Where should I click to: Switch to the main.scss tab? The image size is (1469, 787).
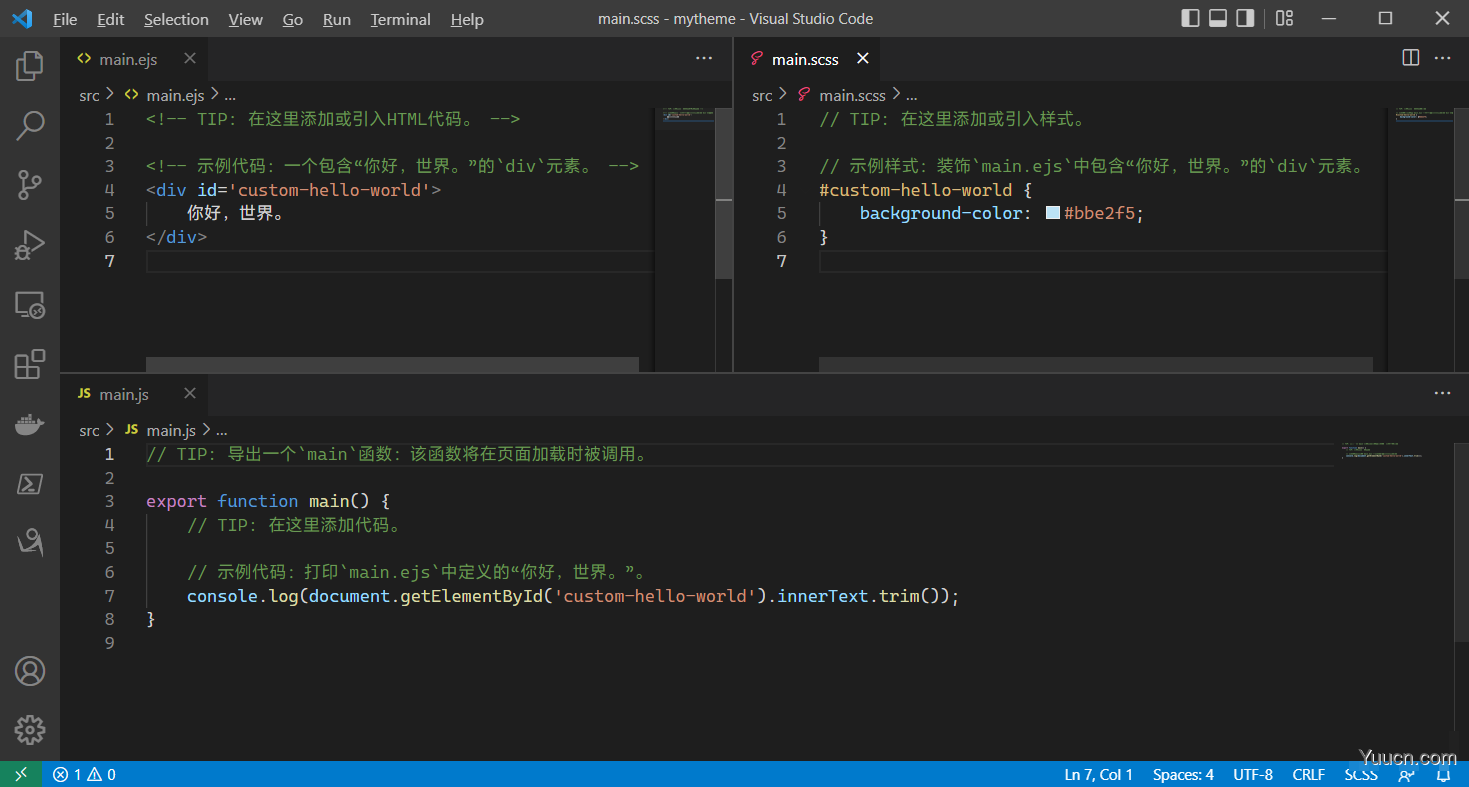pyautogui.click(x=805, y=59)
